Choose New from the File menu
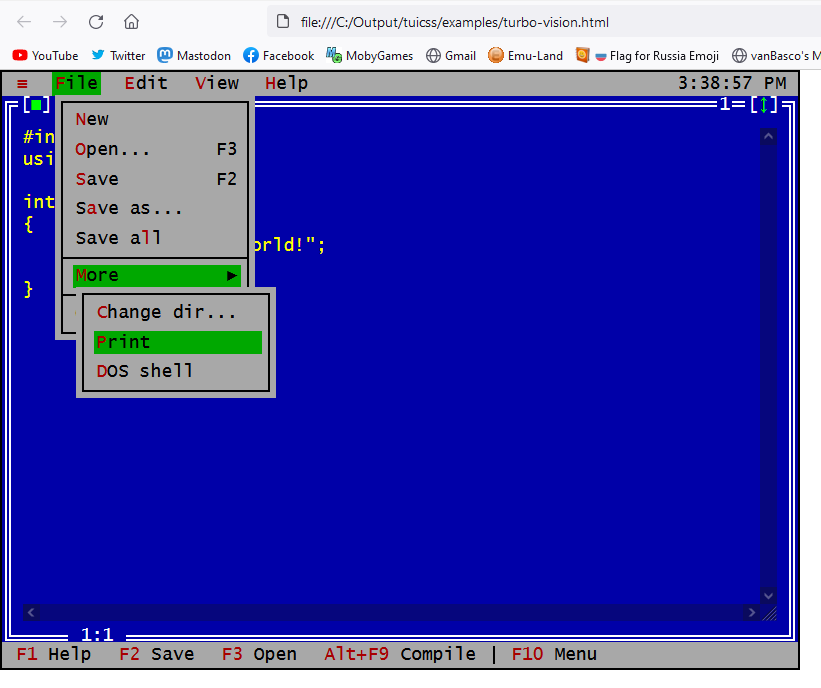Image resolution: width=821 pixels, height=688 pixels. (156, 119)
